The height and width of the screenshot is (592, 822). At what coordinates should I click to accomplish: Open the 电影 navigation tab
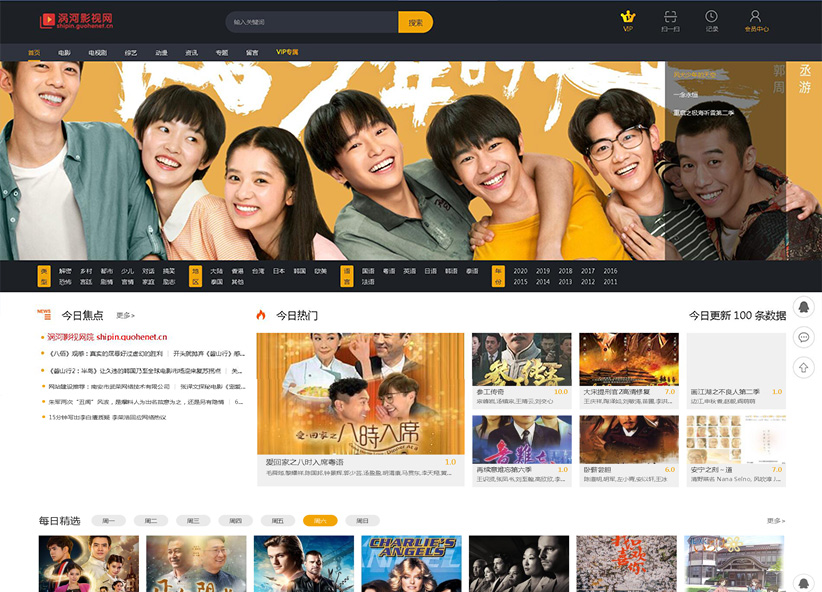coord(64,52)
